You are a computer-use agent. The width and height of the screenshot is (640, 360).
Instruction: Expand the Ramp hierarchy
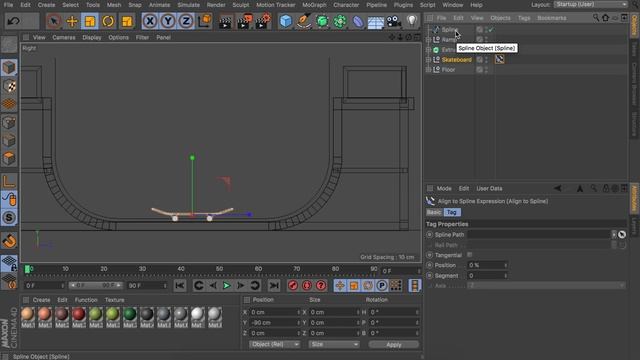(x=428, y=40)
